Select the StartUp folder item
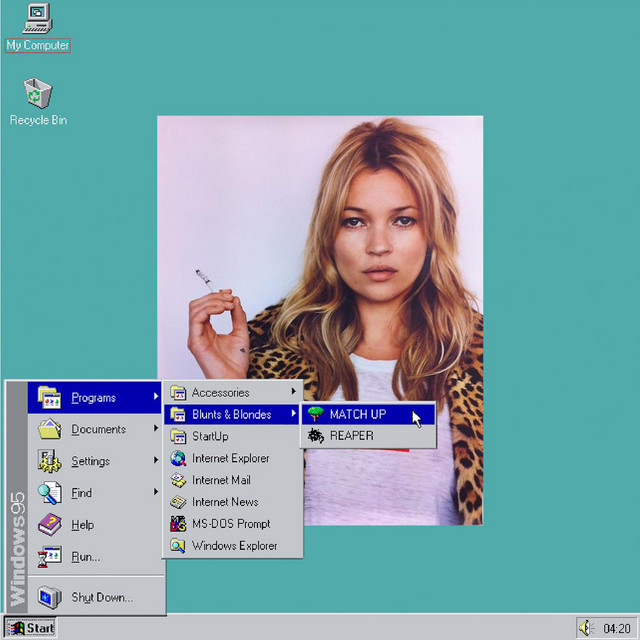 pyautogui.click(x=233, y=436)
